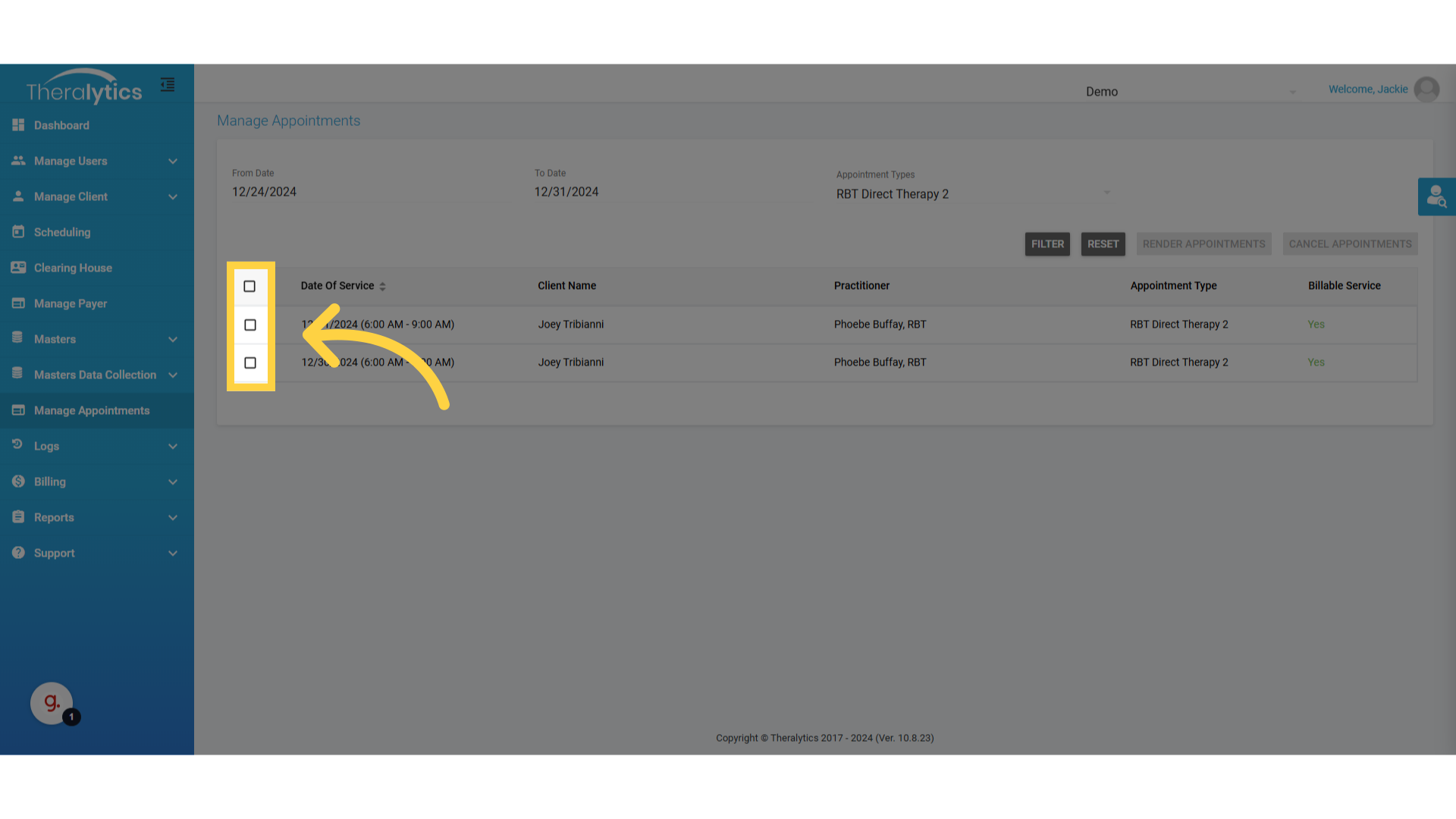Click the Manage Payer icon
The height and width of the screenshot is (819, 1456).
18,303
